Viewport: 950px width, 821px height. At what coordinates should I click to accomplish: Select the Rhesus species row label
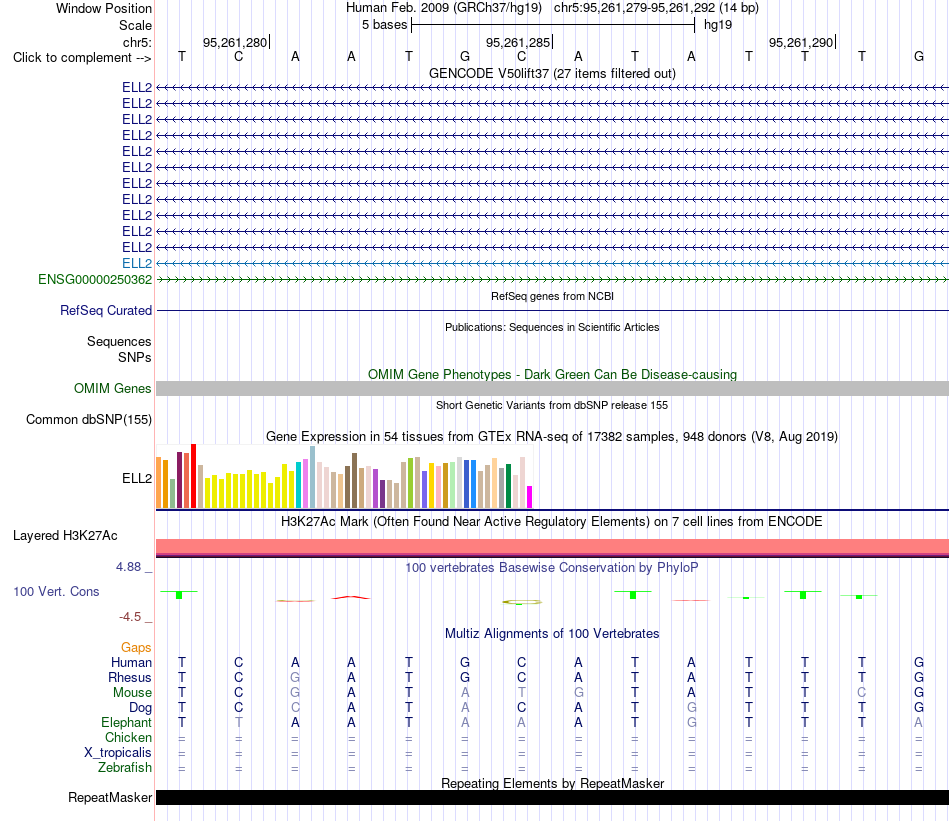130,677
